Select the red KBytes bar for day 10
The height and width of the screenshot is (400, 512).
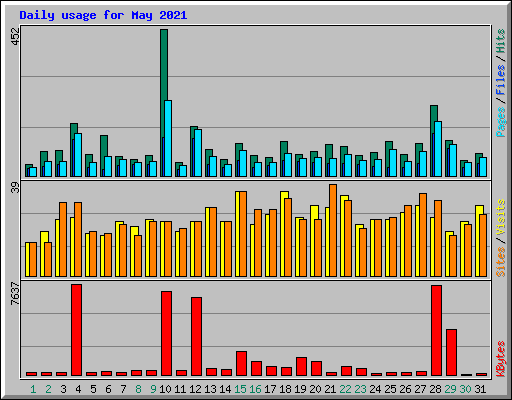[166, 334]
